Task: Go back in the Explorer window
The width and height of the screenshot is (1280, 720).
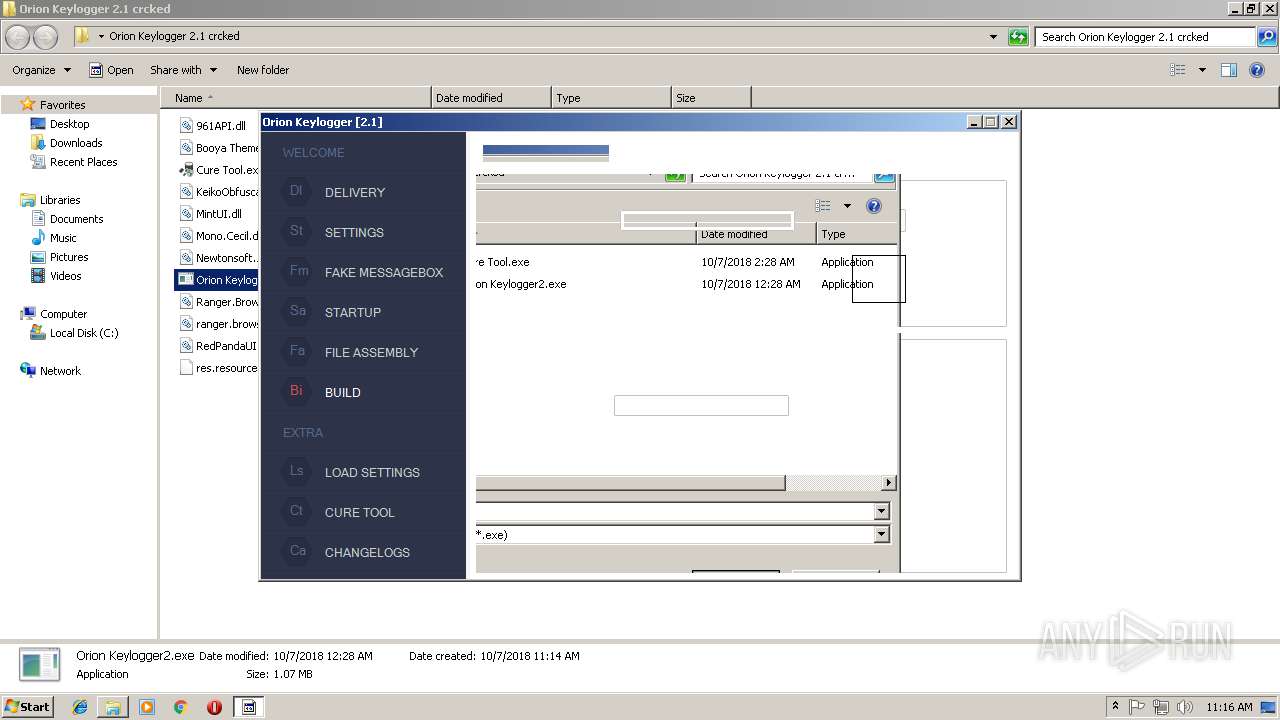Action: point(18,37)
